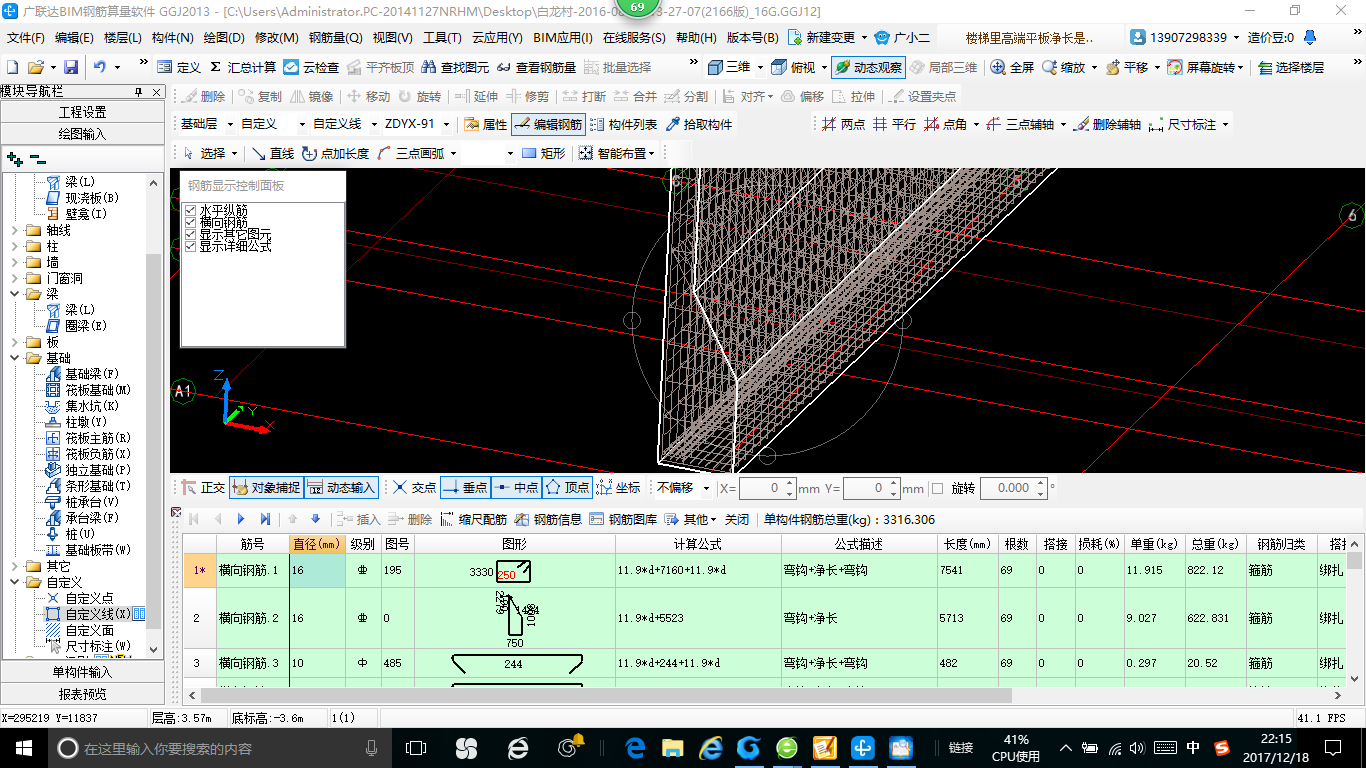Click the 平行 parallel axis tool
Image resolution: width=1366 pixels, height=768 pixels.
(x=893, y=124)
